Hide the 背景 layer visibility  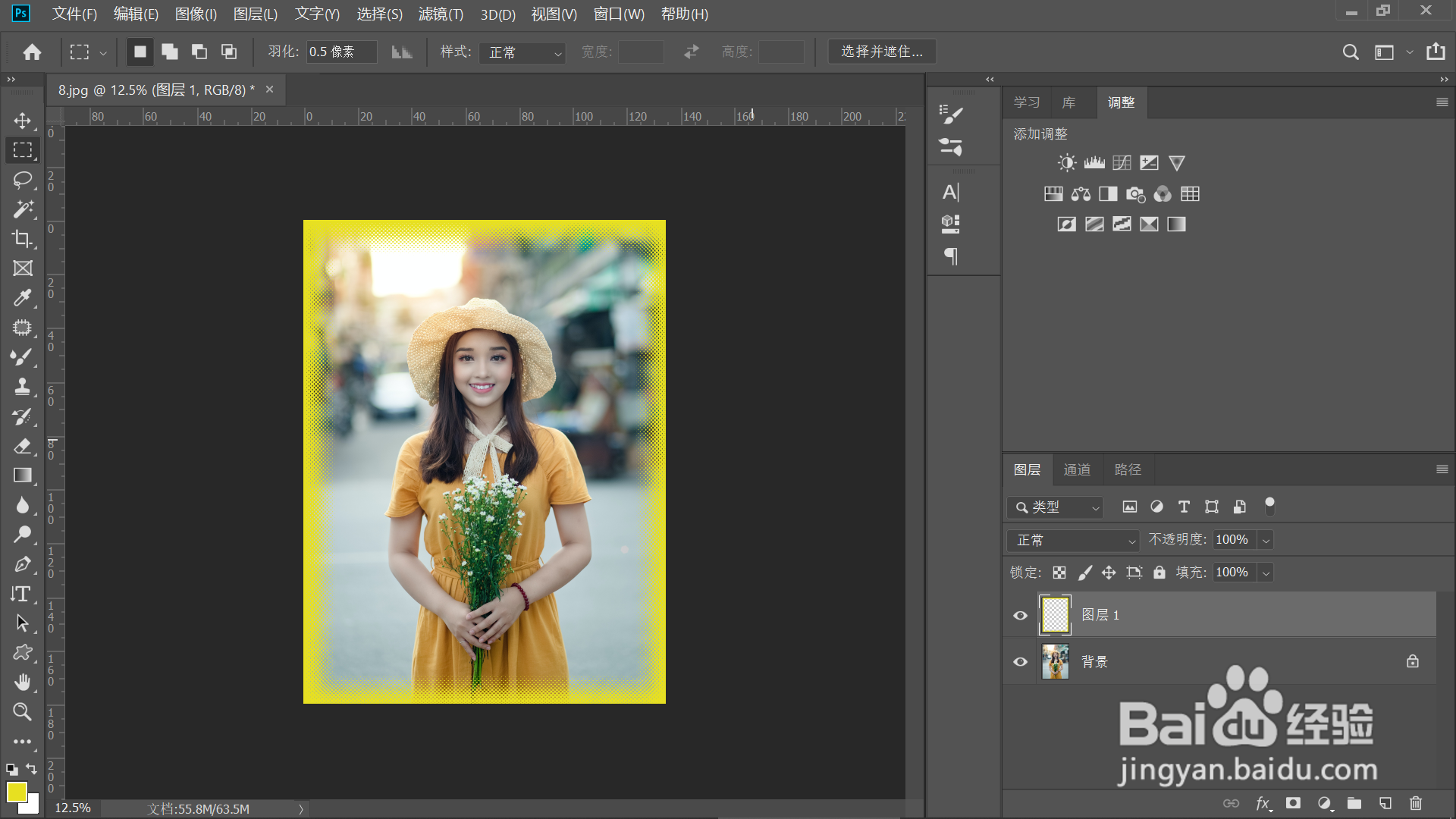(1020, 662)
